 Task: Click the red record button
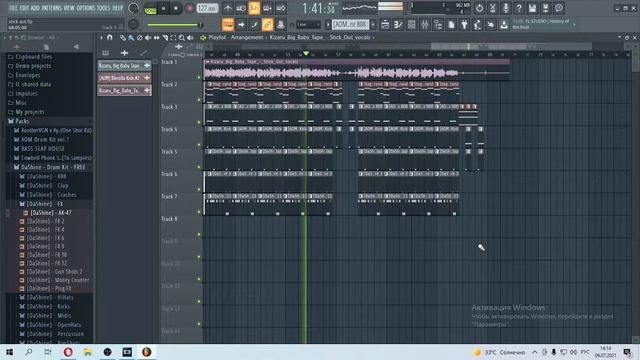pyautogui.click(x=189, y=8)
